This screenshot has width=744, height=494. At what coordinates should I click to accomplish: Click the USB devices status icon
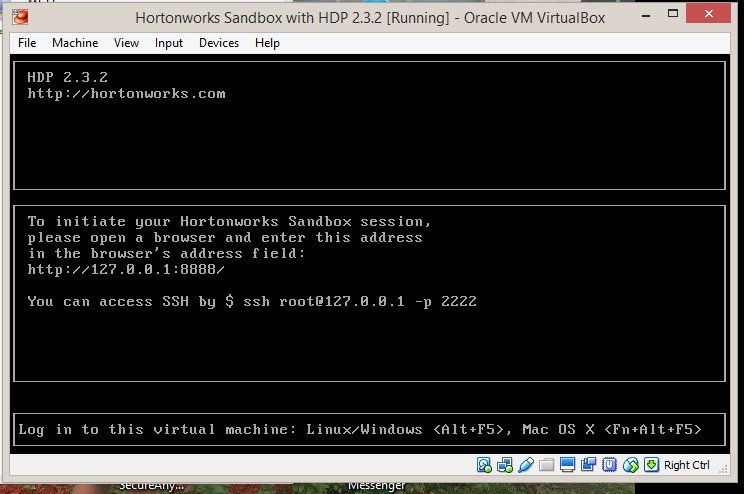(x=526, y=465)
